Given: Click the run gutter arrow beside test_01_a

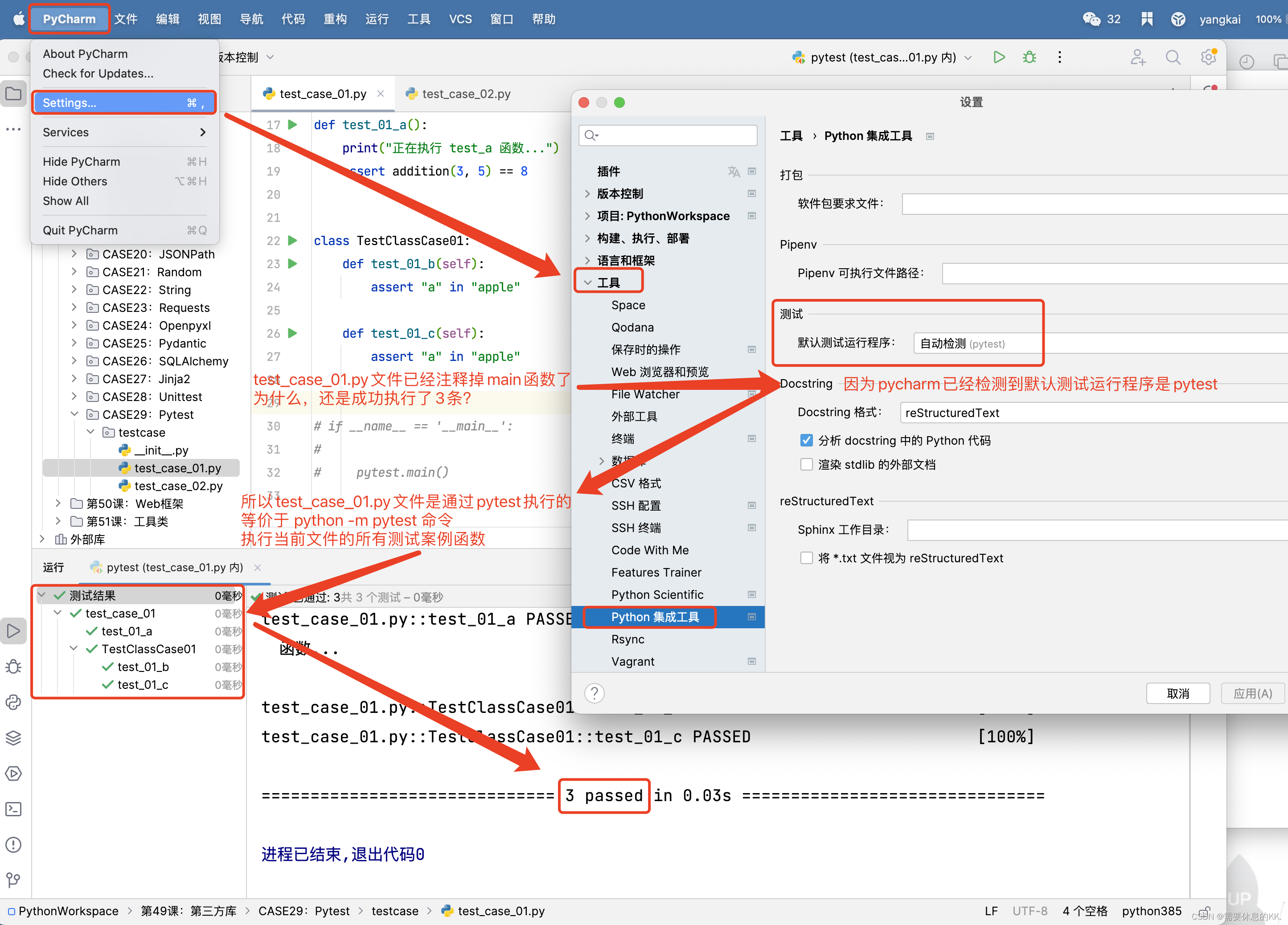Looking at the screenshot, I should pyautogui.click(x=292, y=124).
